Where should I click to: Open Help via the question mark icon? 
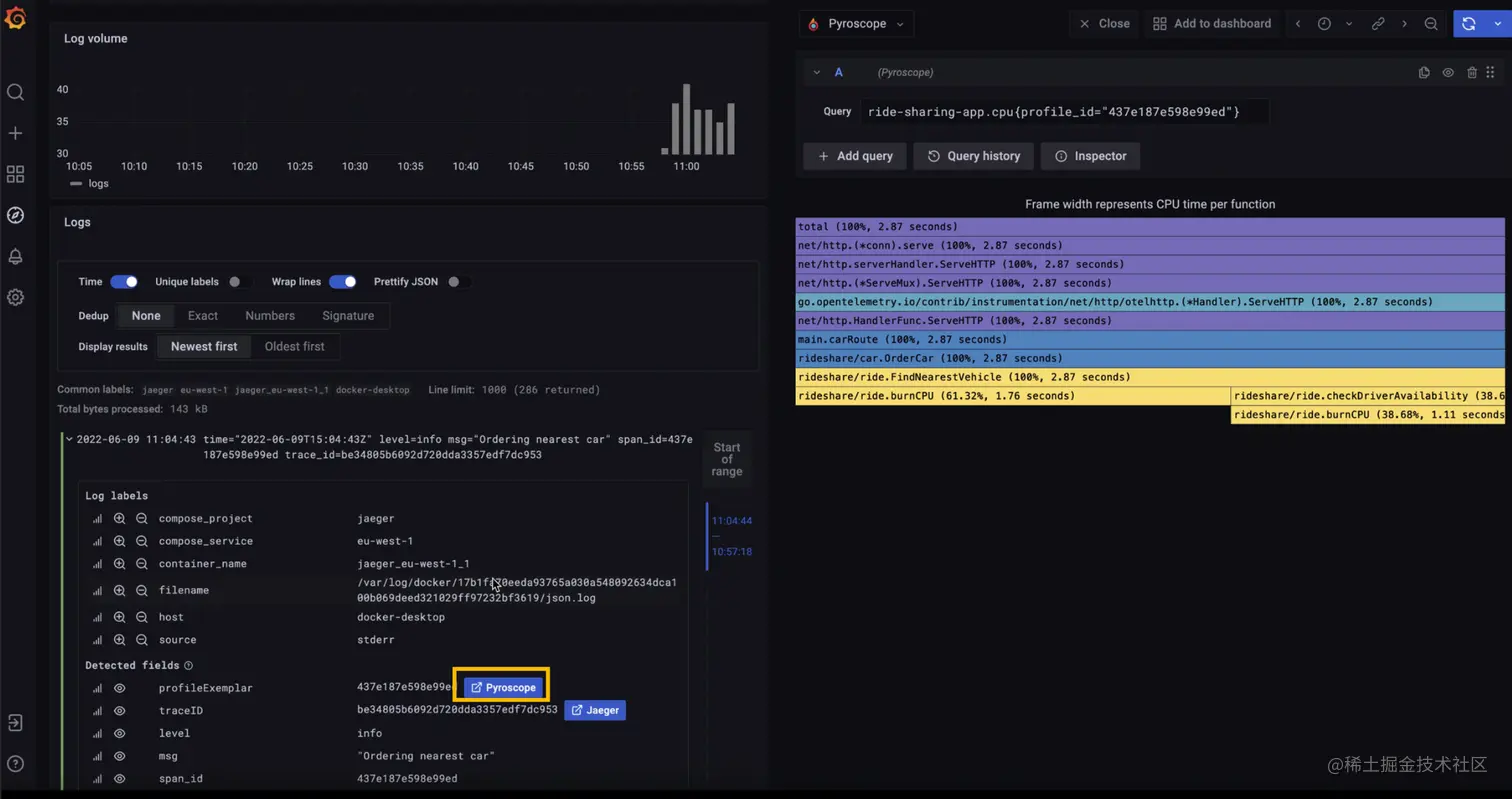(x=15, y=764)
